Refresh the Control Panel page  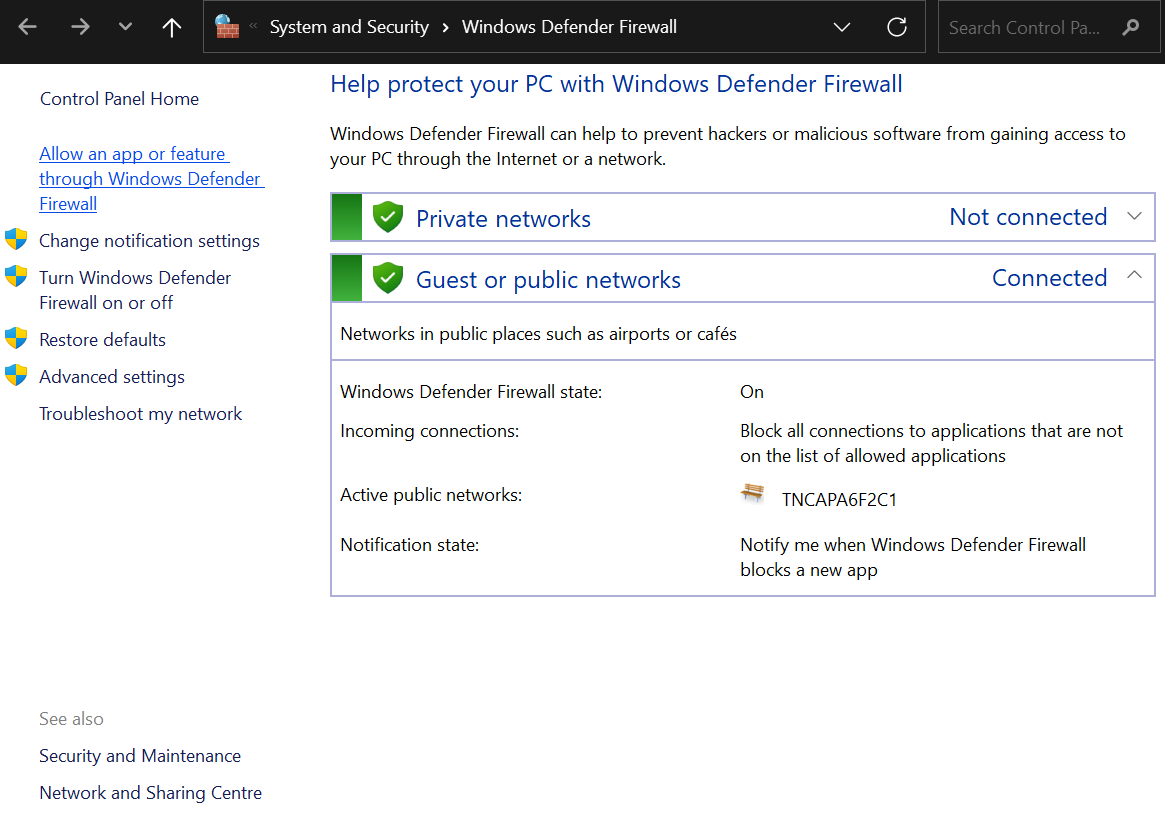point(897,27)
